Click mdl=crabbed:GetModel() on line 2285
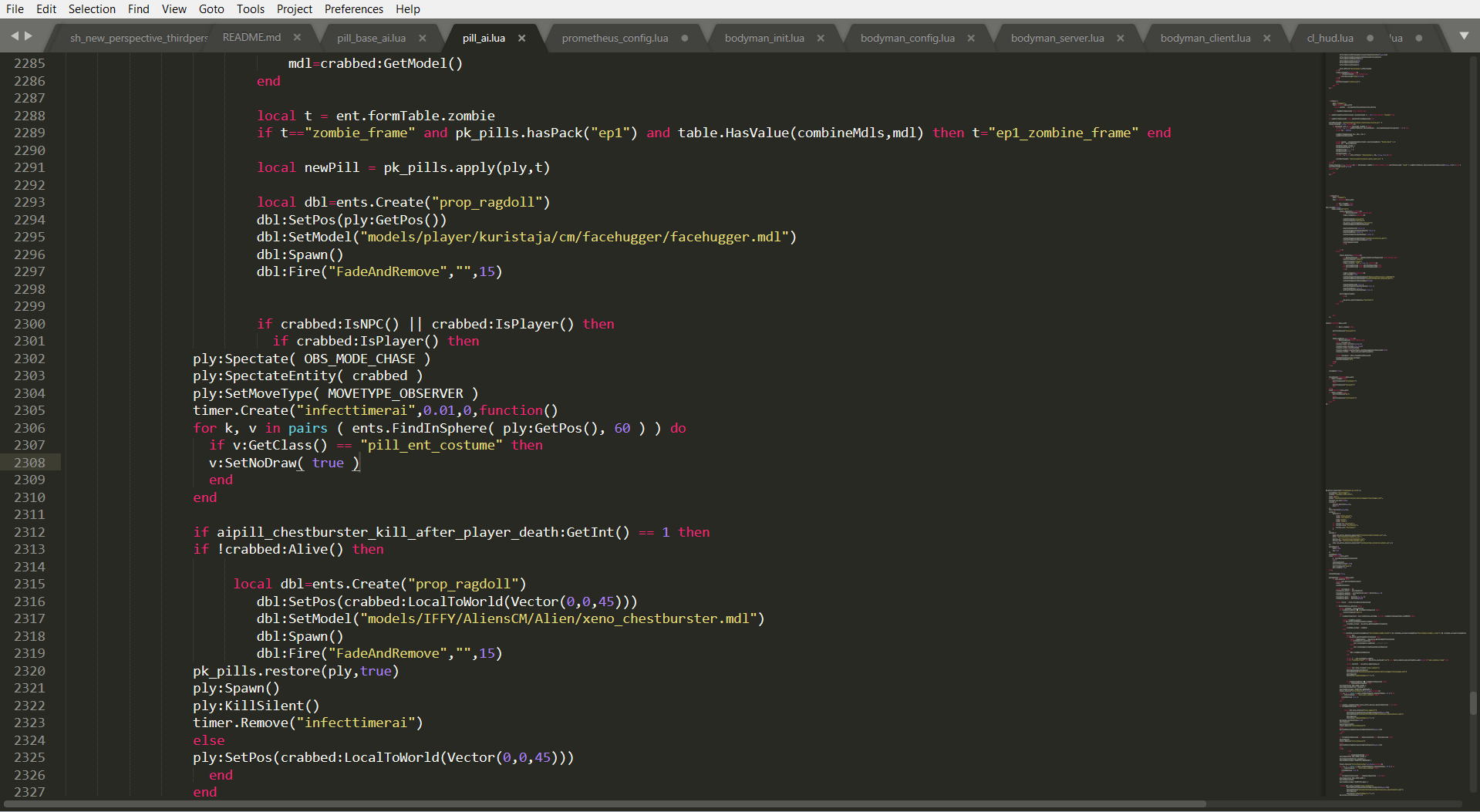The height and width of the screenshot is (812, 1480). pyautogui.click(x=376, y=63)
